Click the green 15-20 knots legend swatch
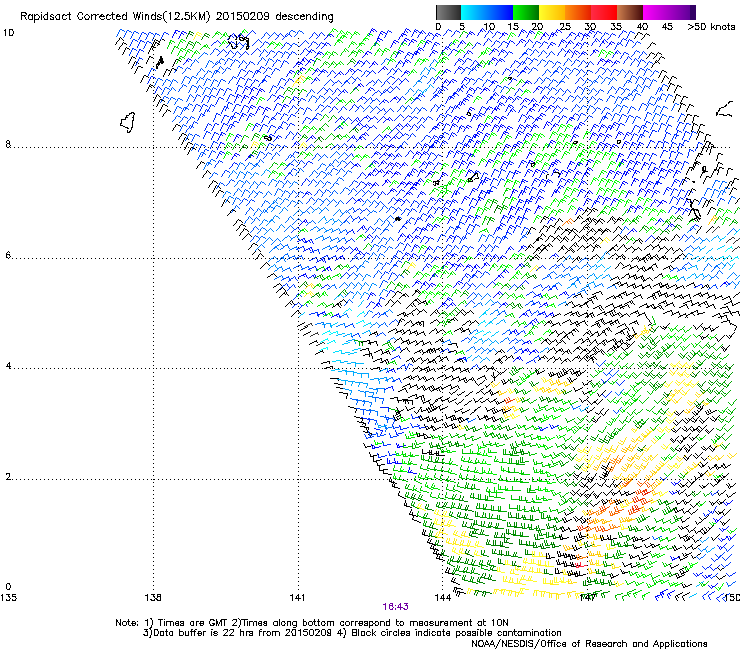This screenshot has height=650, width=740. (526, 12)
